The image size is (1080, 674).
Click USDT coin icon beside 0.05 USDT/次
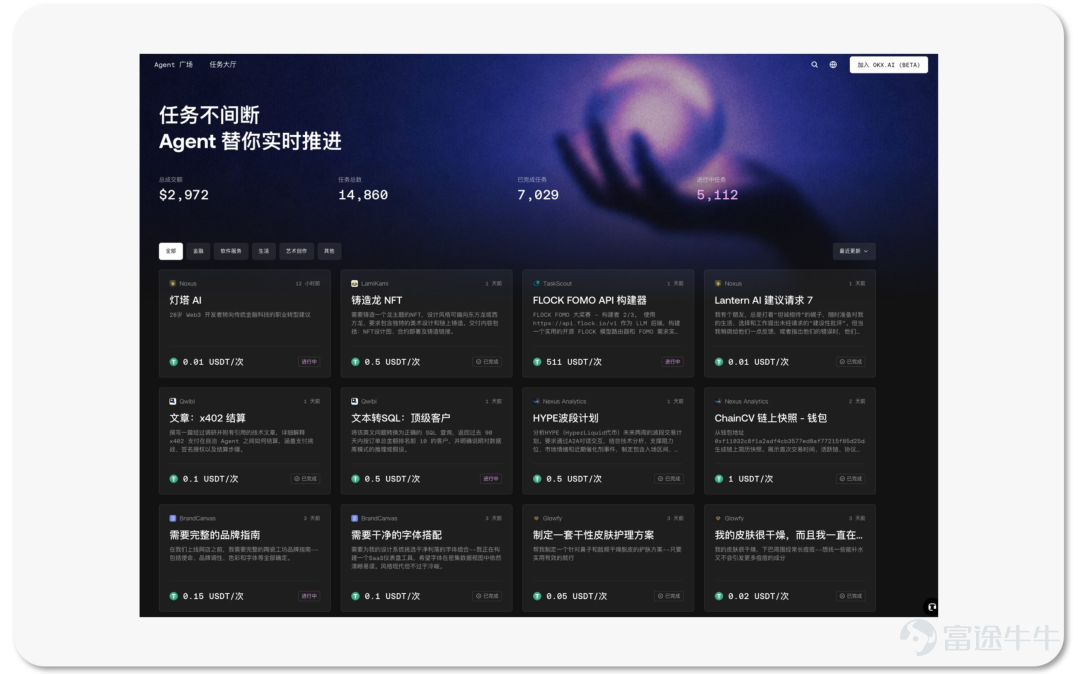(x=537, y=597)
